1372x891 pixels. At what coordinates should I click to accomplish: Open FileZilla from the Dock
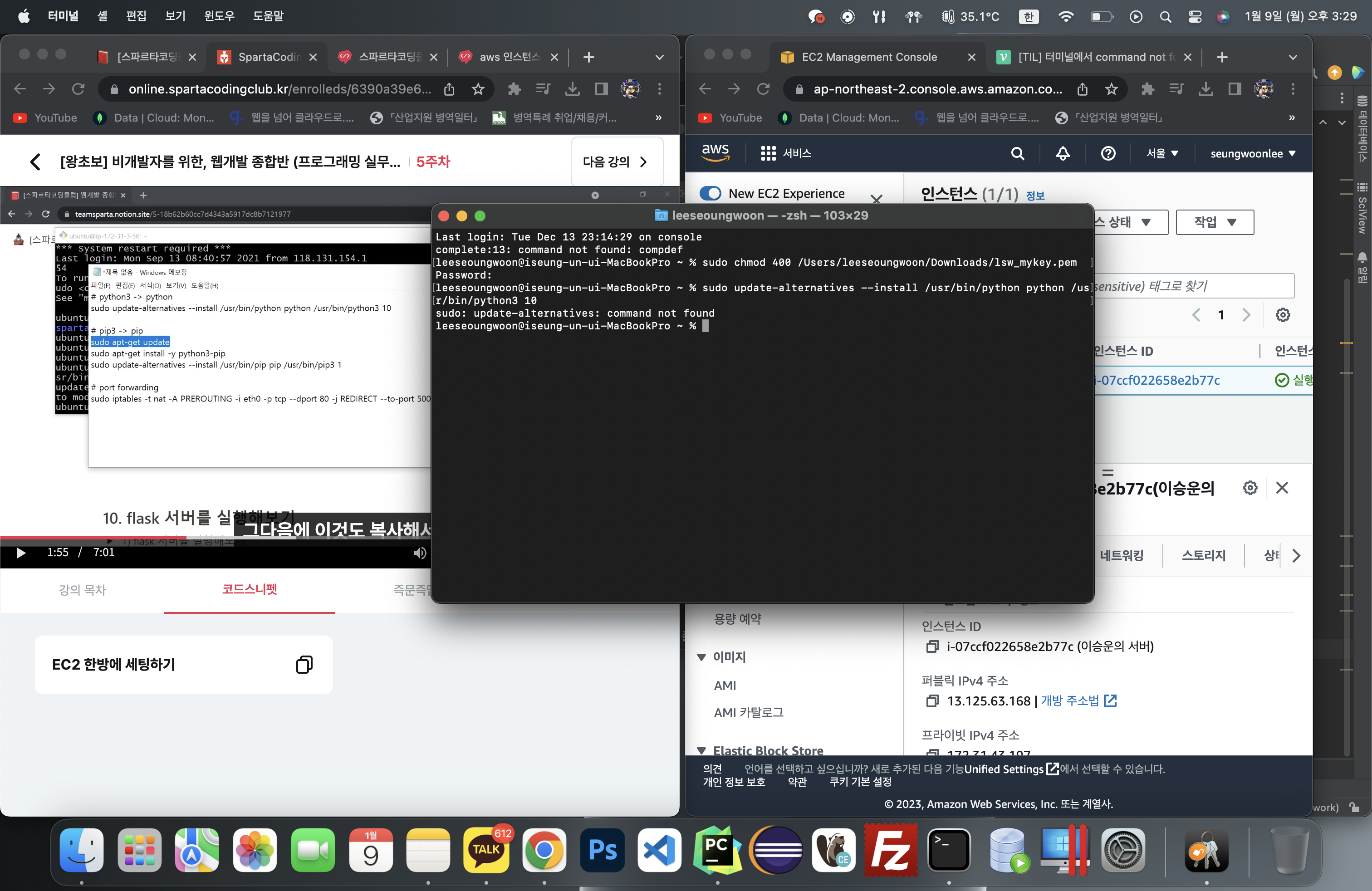[x=891, y=850]
